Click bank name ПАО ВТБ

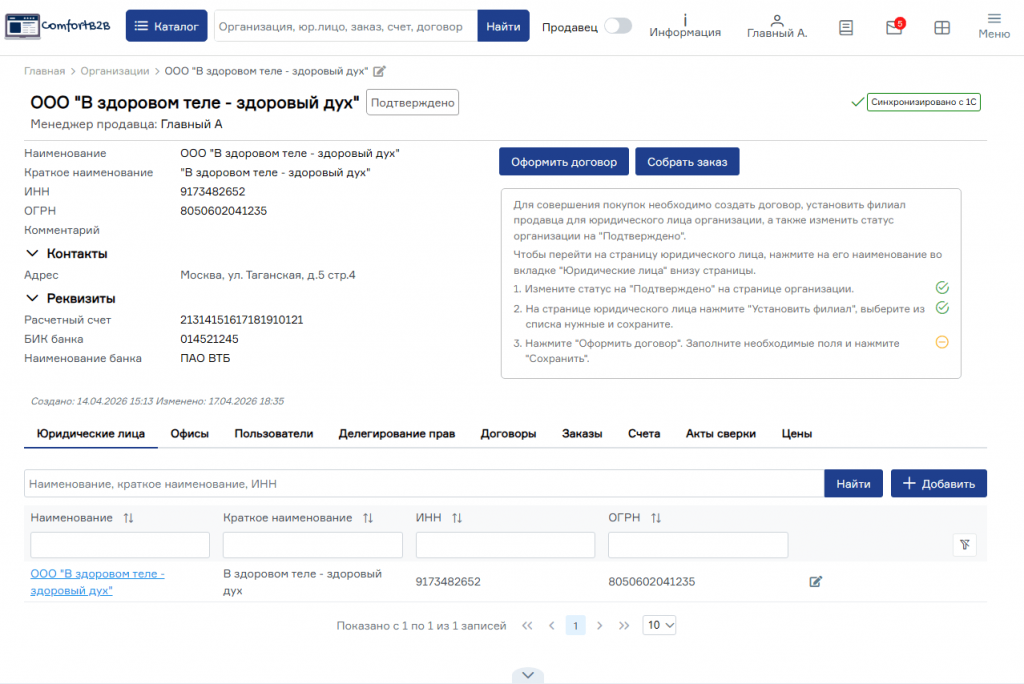[205, 358]
